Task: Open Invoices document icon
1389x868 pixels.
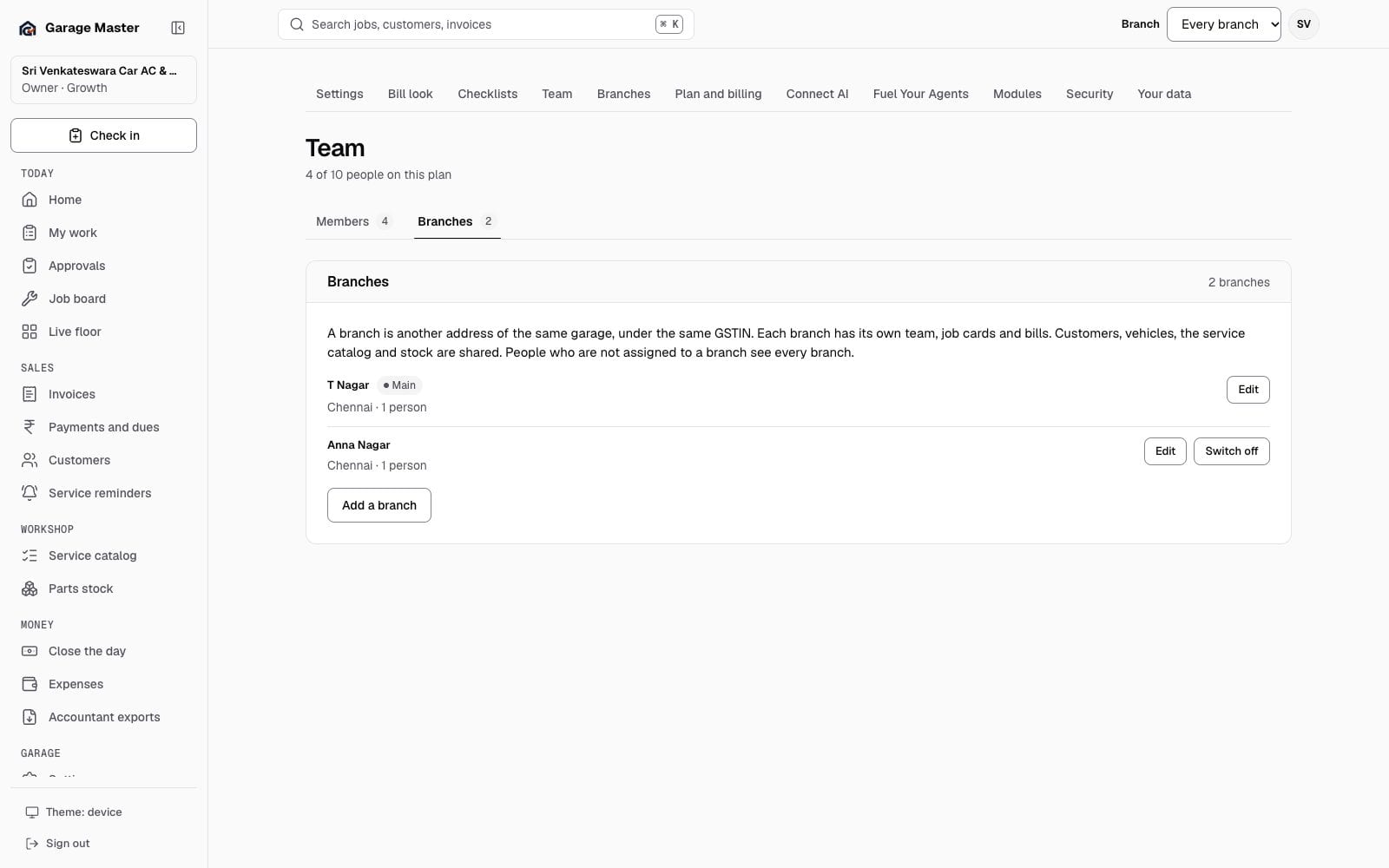Action: 30,394
